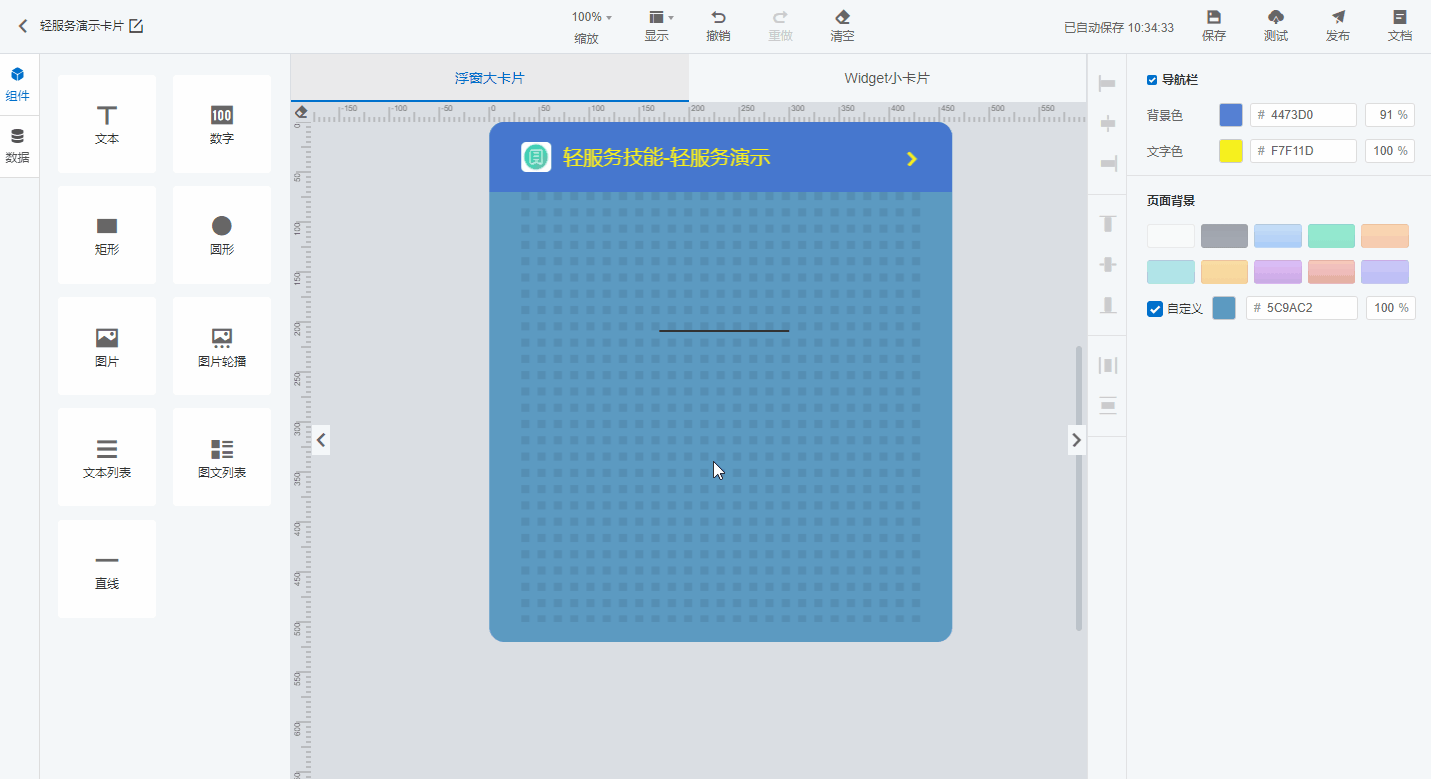Open the Widget小卡片 tab
The image size is (1431, 779).
pos(887,78)
